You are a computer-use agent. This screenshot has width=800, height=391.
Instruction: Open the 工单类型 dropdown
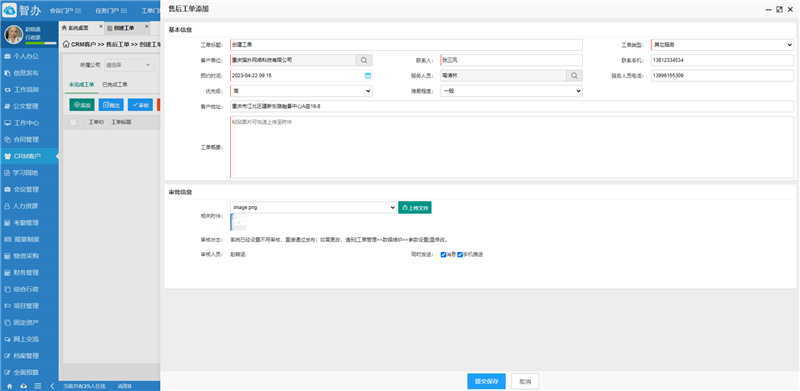pos(722,45)
